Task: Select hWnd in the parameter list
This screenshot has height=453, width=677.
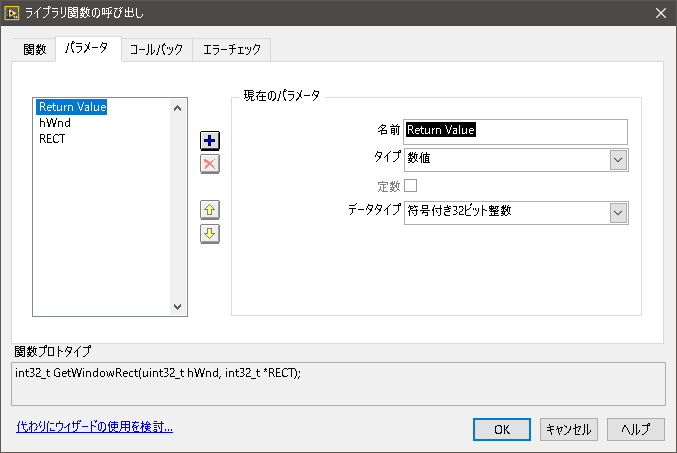Action: click(x=55, y=123)
